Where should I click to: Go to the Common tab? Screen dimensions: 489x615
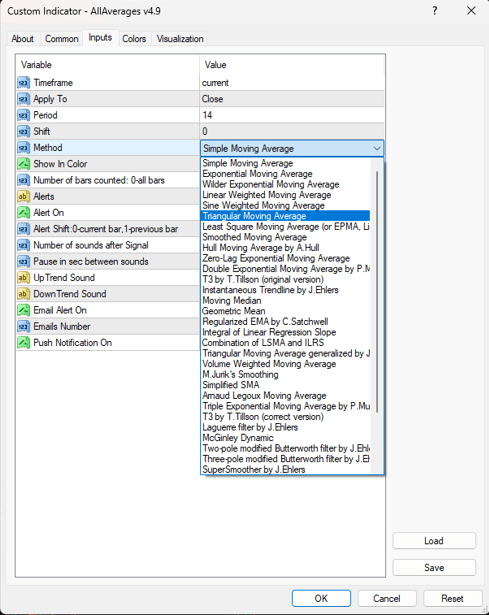click(62, 39)
